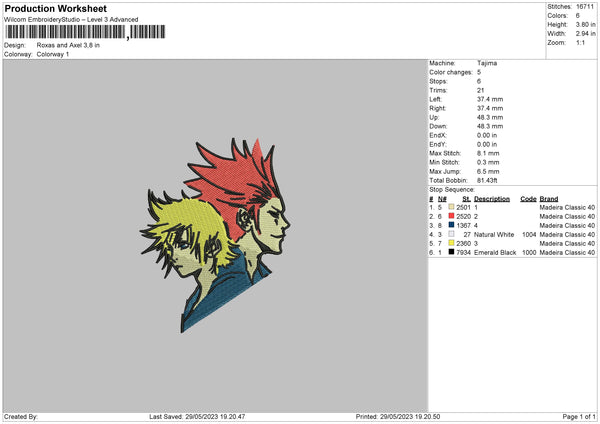The image size is (600, 424).
Task: Click the Machine value 'Tajima'
Action: (487, 63)
